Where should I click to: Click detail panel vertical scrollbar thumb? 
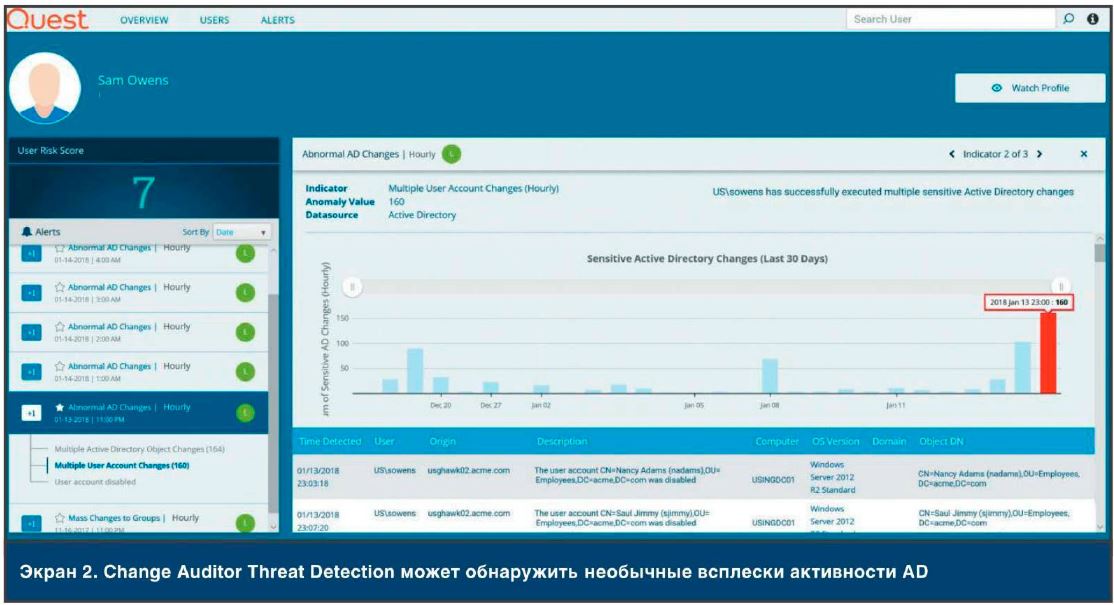1100,253
